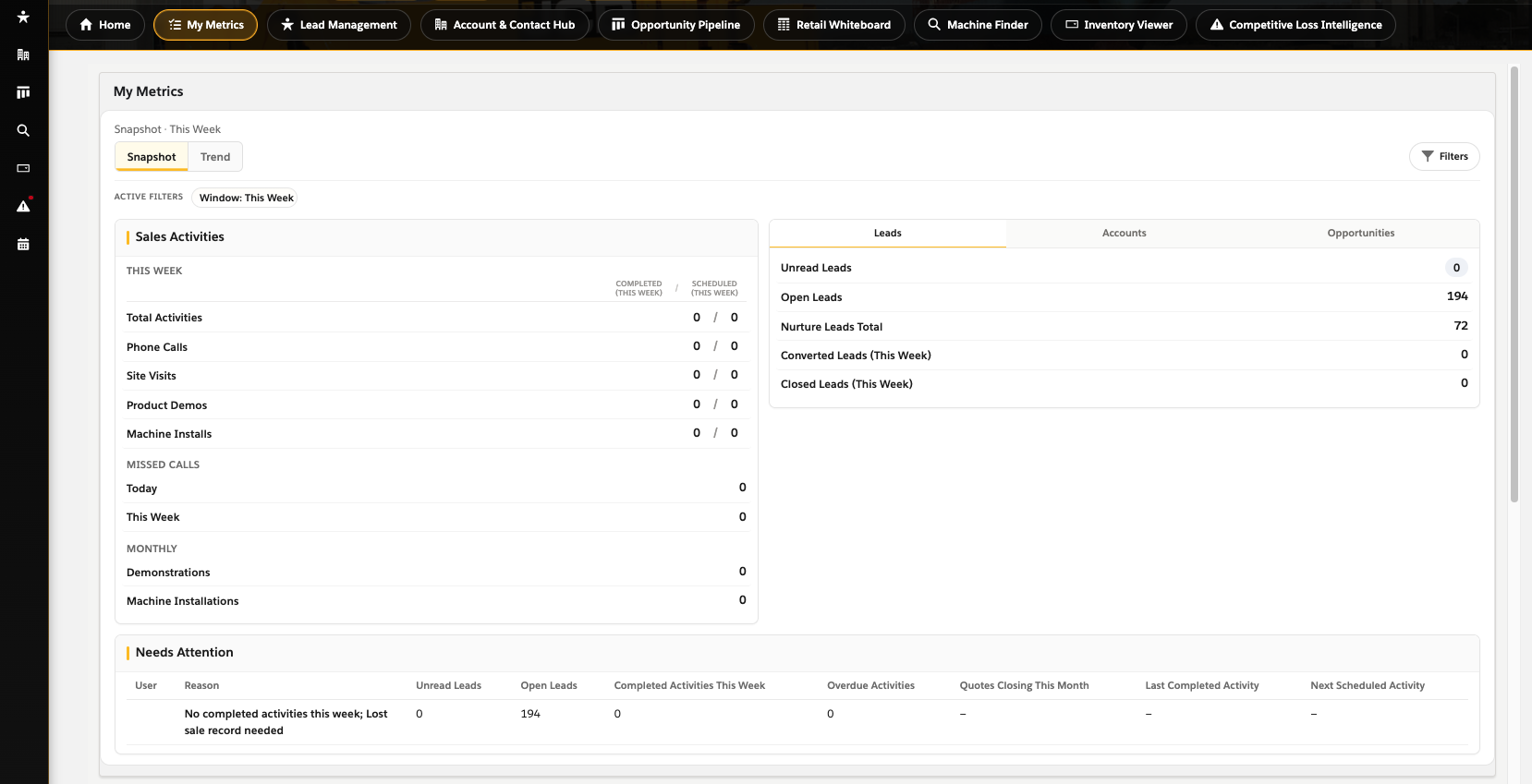
Task: Sort by Overdue Activities column header
Action: 870,685
